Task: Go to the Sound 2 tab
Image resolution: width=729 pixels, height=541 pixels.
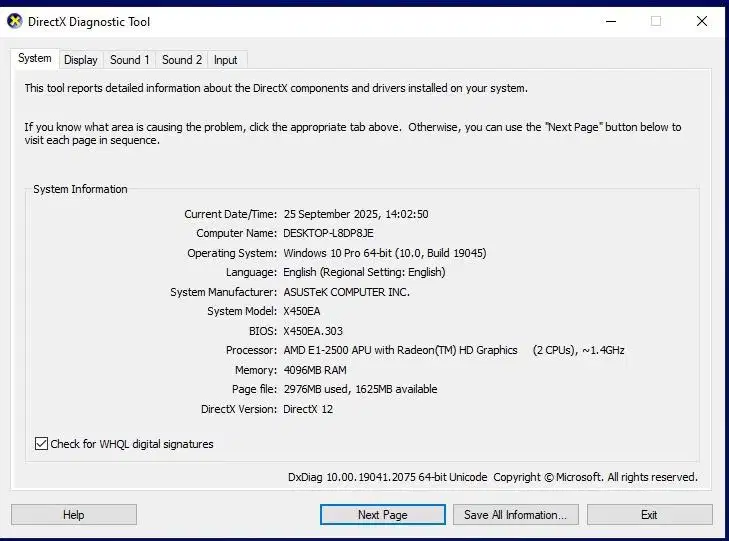Action: click(x=182, y=60)
